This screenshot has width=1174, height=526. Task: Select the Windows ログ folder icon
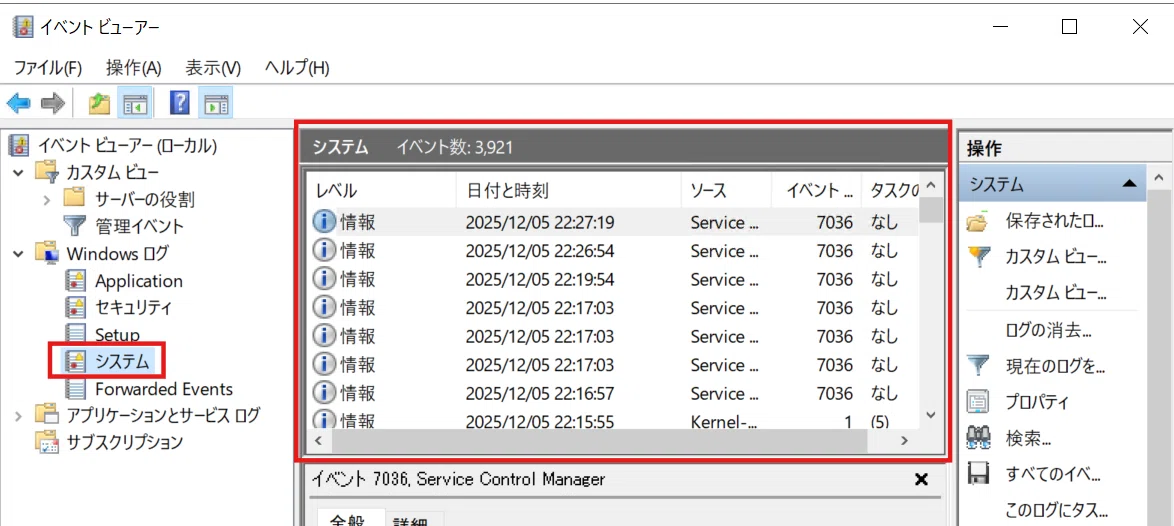tap(46, 253)
